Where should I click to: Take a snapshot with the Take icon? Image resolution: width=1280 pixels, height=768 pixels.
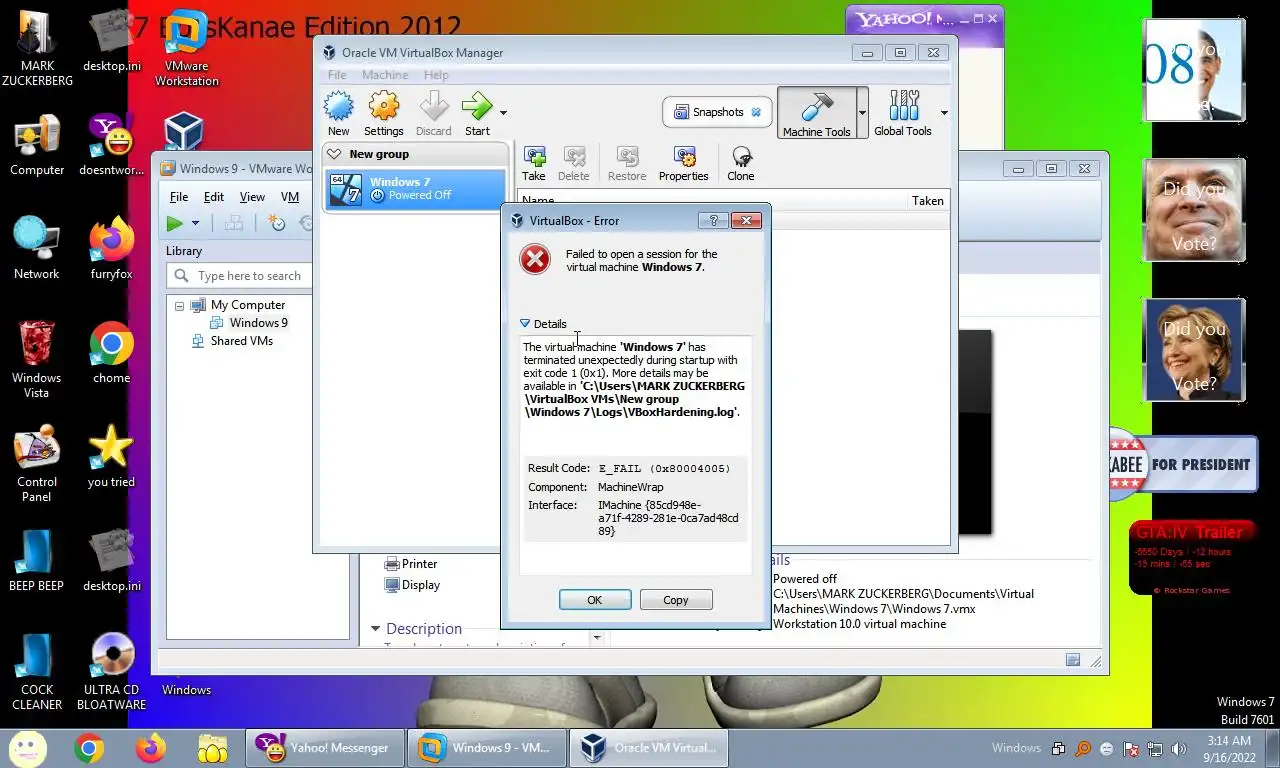[534, 164]
